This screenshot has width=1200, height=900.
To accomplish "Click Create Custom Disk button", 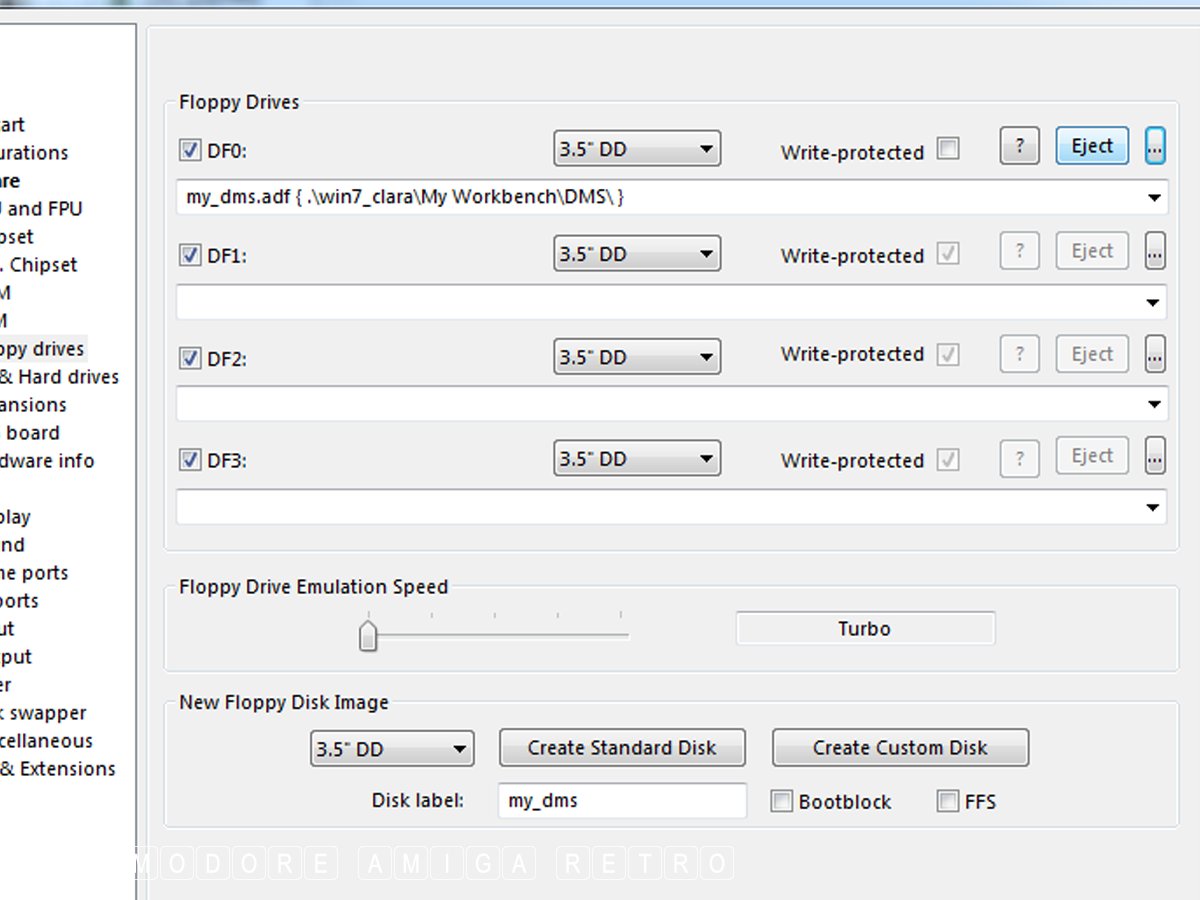I will click(x=900, y=748).
